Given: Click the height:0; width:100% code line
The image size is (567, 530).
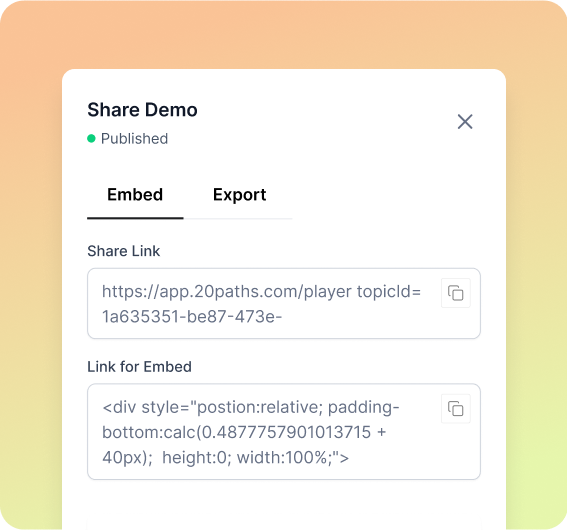Looking at the screenshot, I should [x=225, y=457].
